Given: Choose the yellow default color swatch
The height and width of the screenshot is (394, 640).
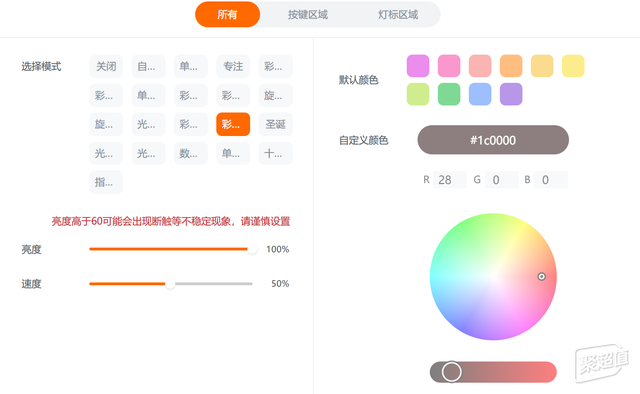Looking at the screenshot, I should (x=573, y=66).
